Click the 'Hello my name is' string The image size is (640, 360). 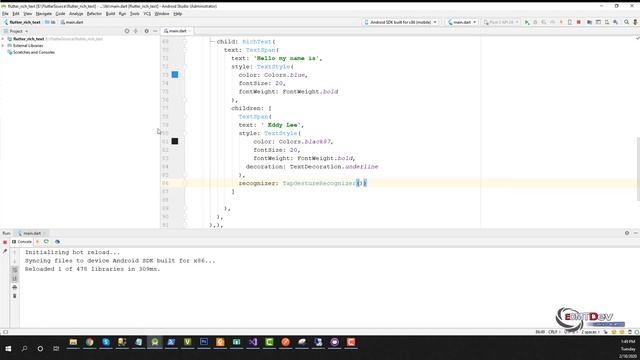(x=286, y=58)
